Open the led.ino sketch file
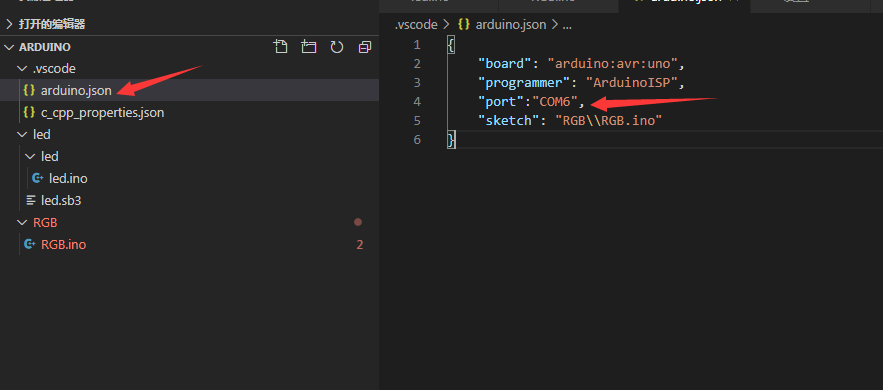This screenshot has width=883, height=390. coord(68,178)
